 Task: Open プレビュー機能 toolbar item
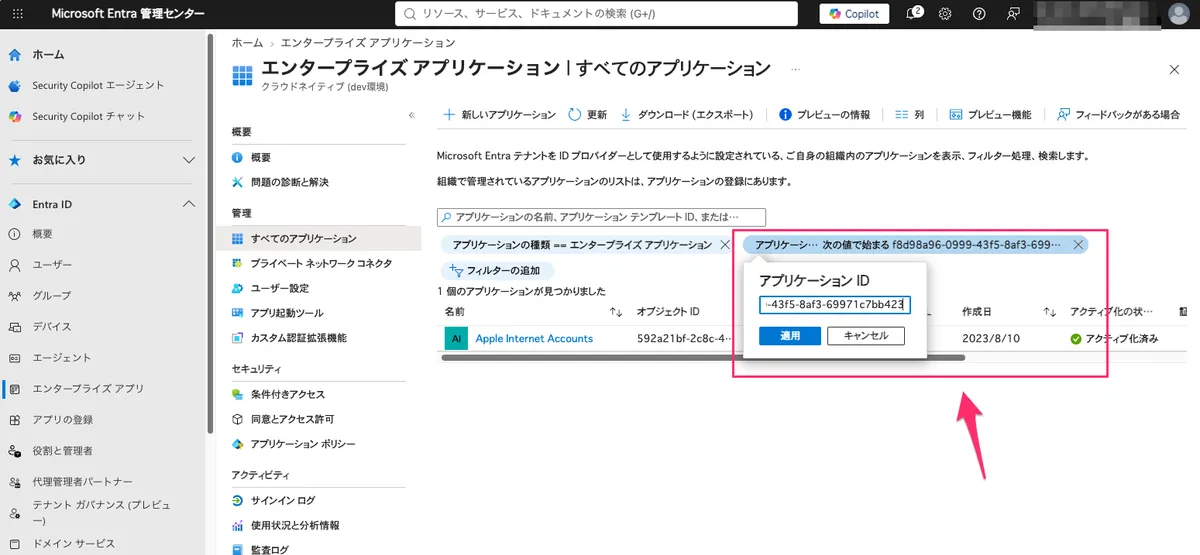(x=990, y=115)
